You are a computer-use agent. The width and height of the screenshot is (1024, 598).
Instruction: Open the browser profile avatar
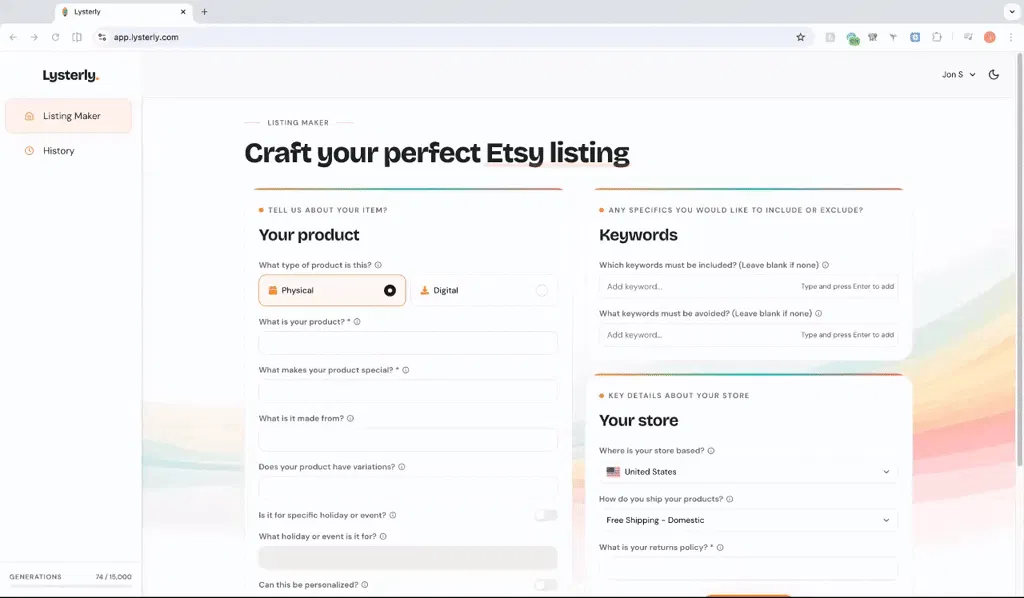pyautogui.click(x=989, y=37)
